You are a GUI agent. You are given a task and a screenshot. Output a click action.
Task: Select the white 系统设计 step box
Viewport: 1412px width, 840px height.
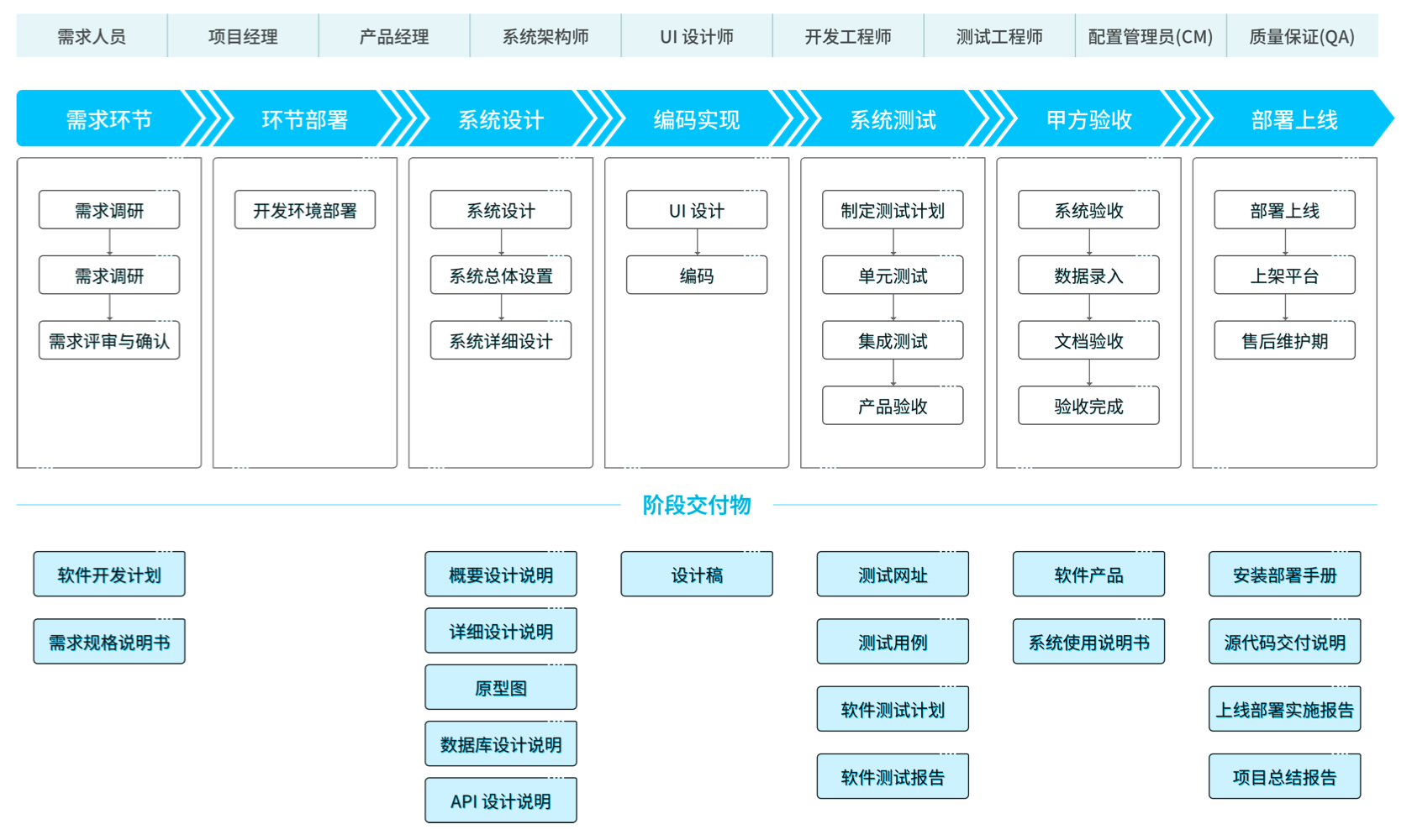(x=501, y=210)
